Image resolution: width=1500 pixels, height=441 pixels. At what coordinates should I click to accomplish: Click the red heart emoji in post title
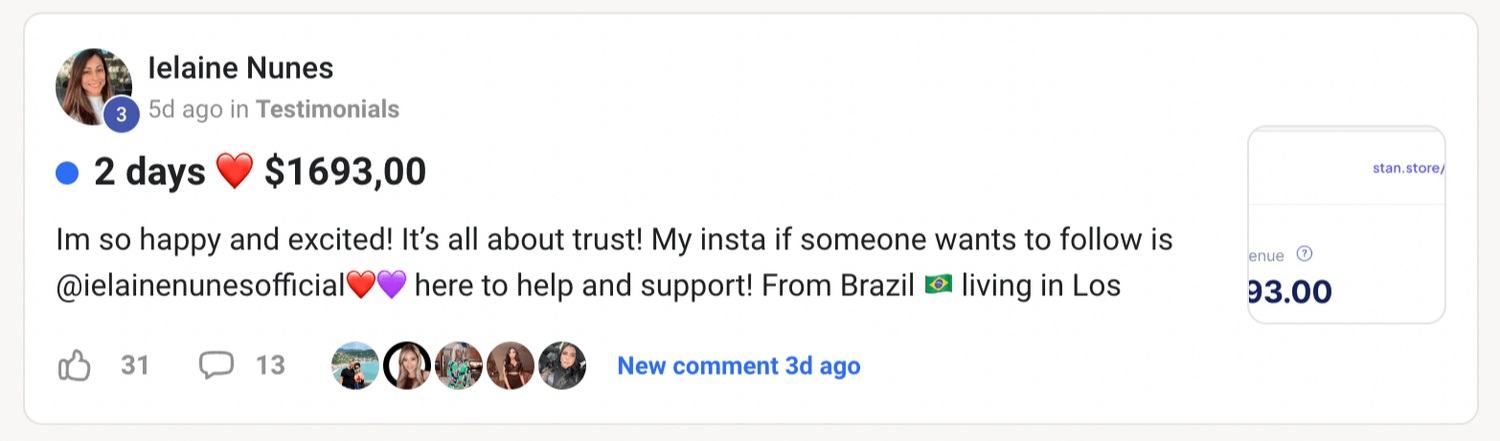[235, 173]
